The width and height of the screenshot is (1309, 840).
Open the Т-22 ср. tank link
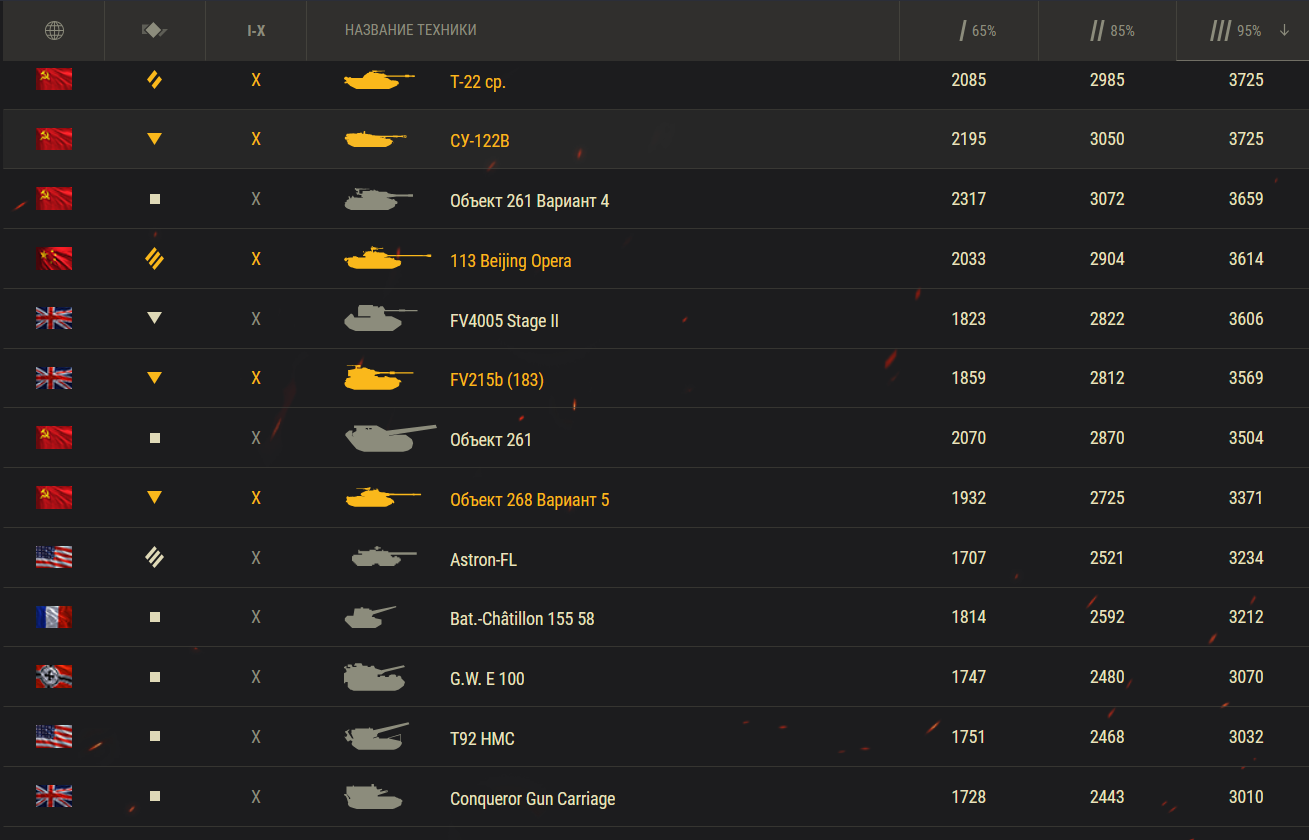click(477, 81)
